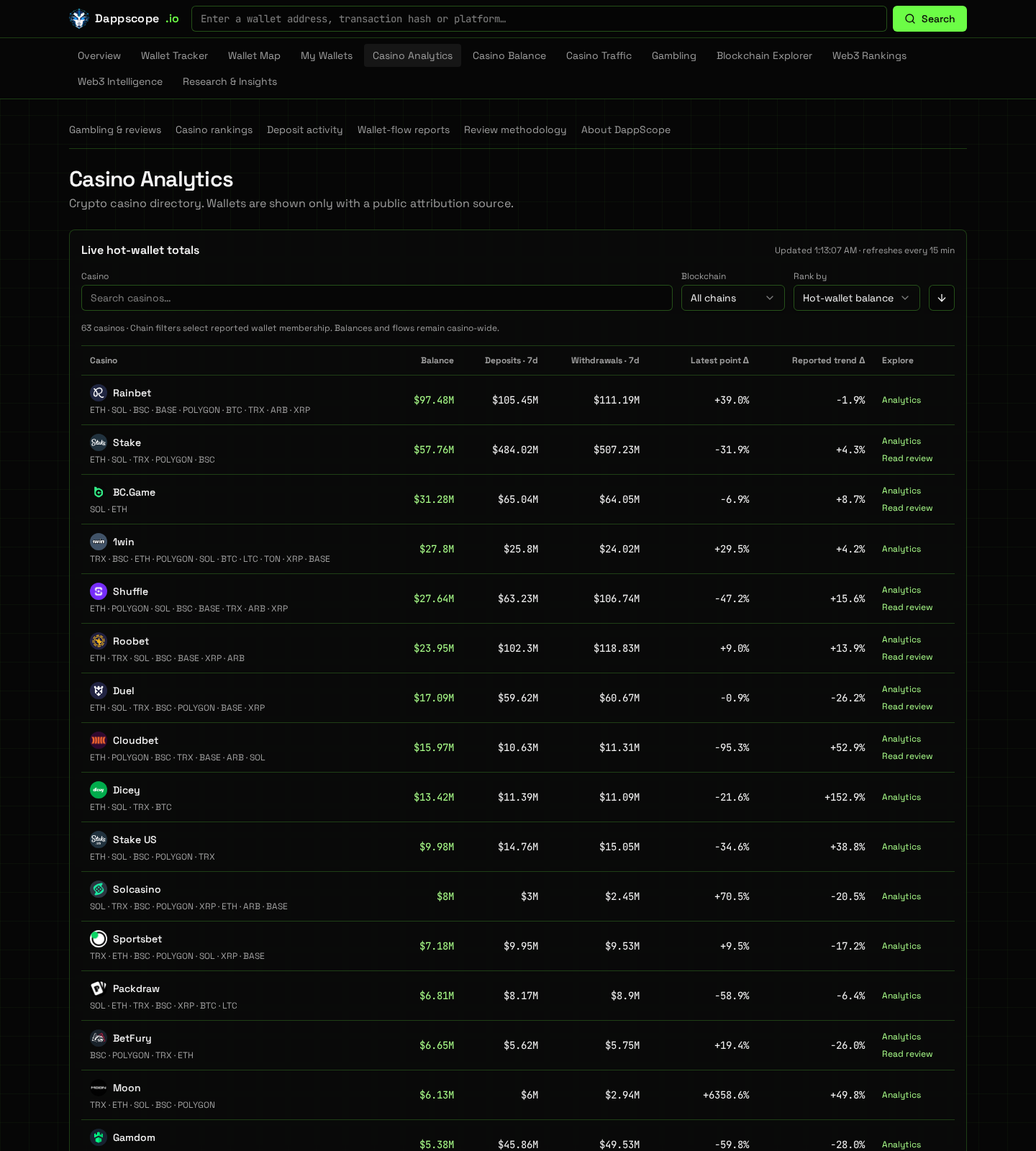Click the Gamdom logo icon

point(99,1137)
